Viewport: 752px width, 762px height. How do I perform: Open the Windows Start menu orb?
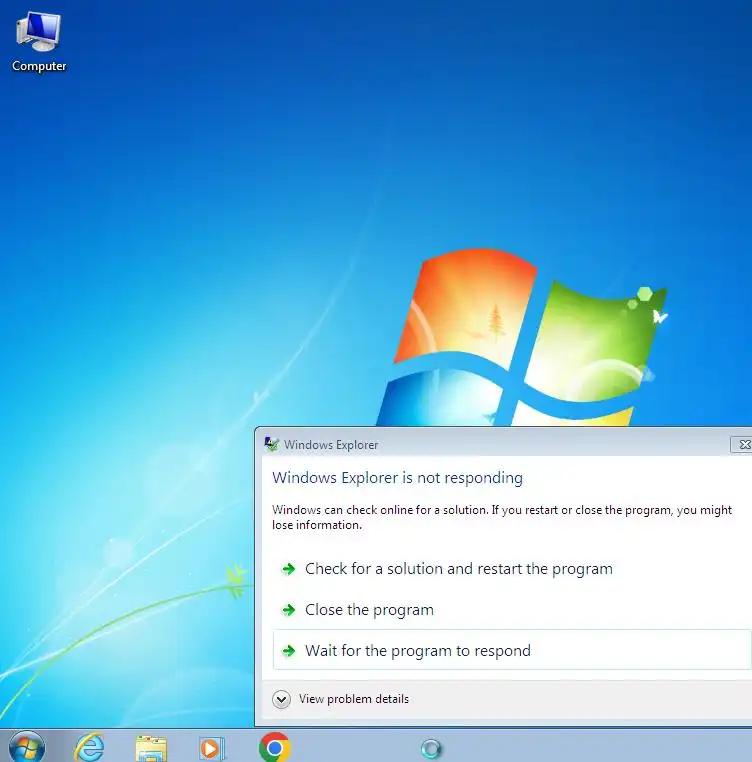coord(27,747)
